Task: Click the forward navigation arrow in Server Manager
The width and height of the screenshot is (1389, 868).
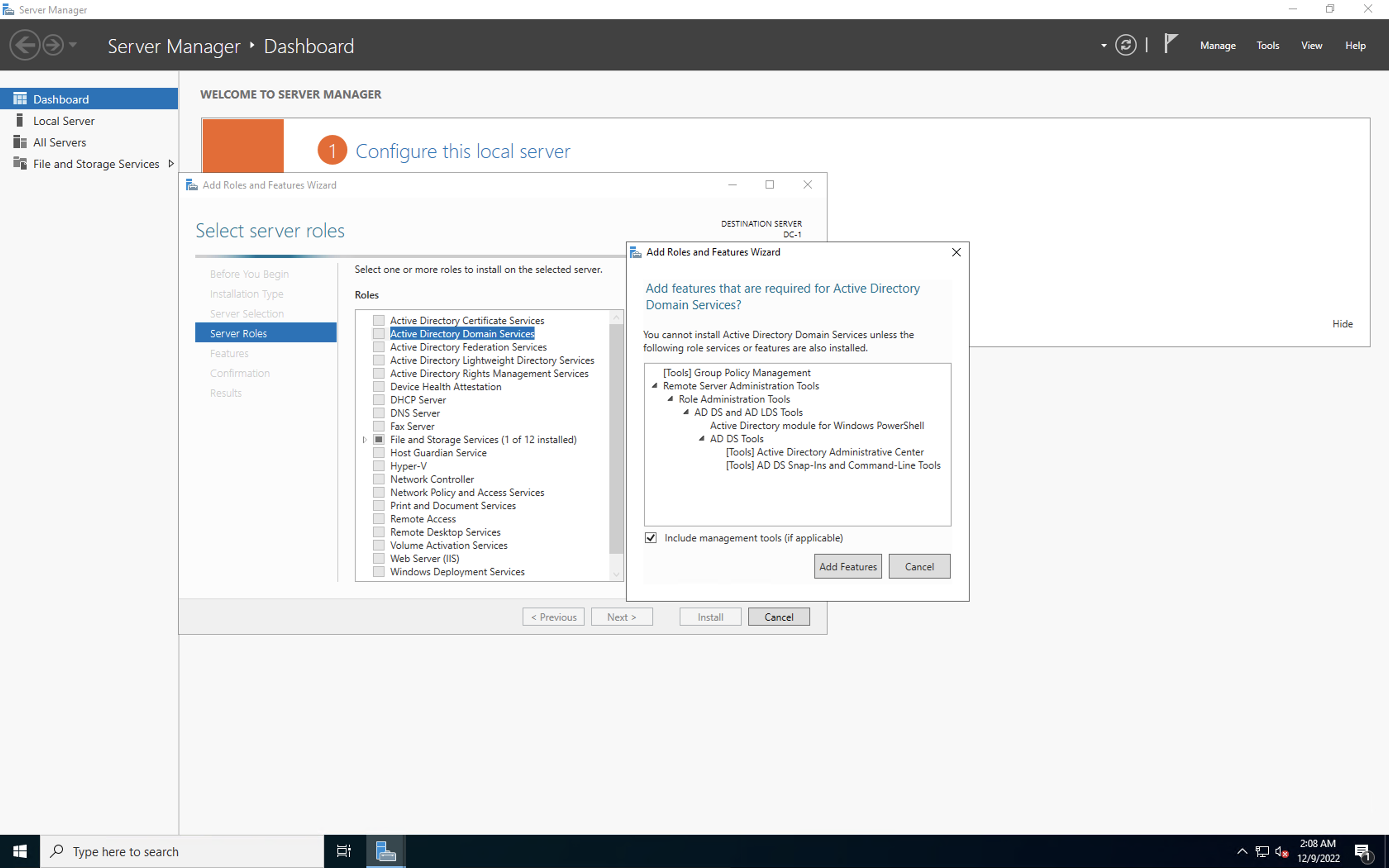Action: click(53, 45)
